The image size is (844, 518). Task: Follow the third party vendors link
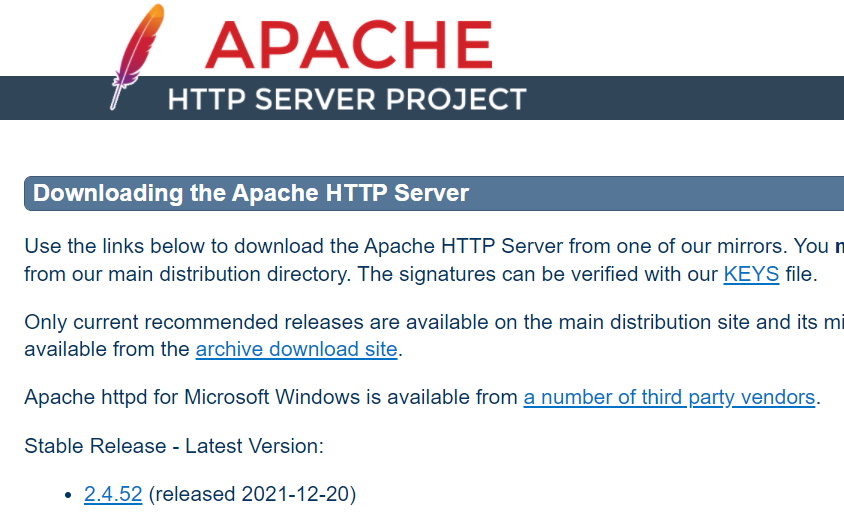[669, 397]
